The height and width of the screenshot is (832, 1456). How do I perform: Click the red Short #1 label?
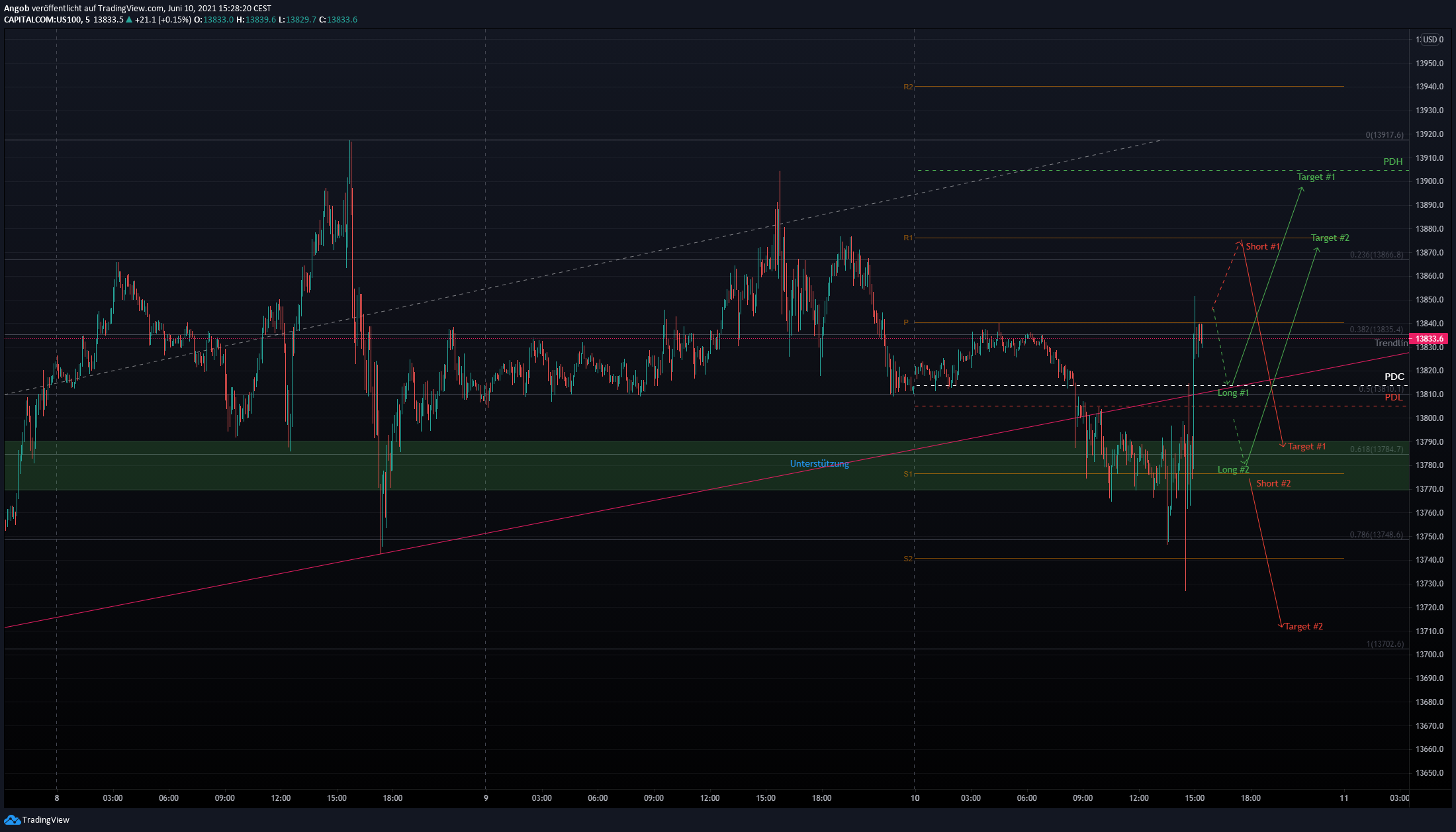tap(1262, 247)
